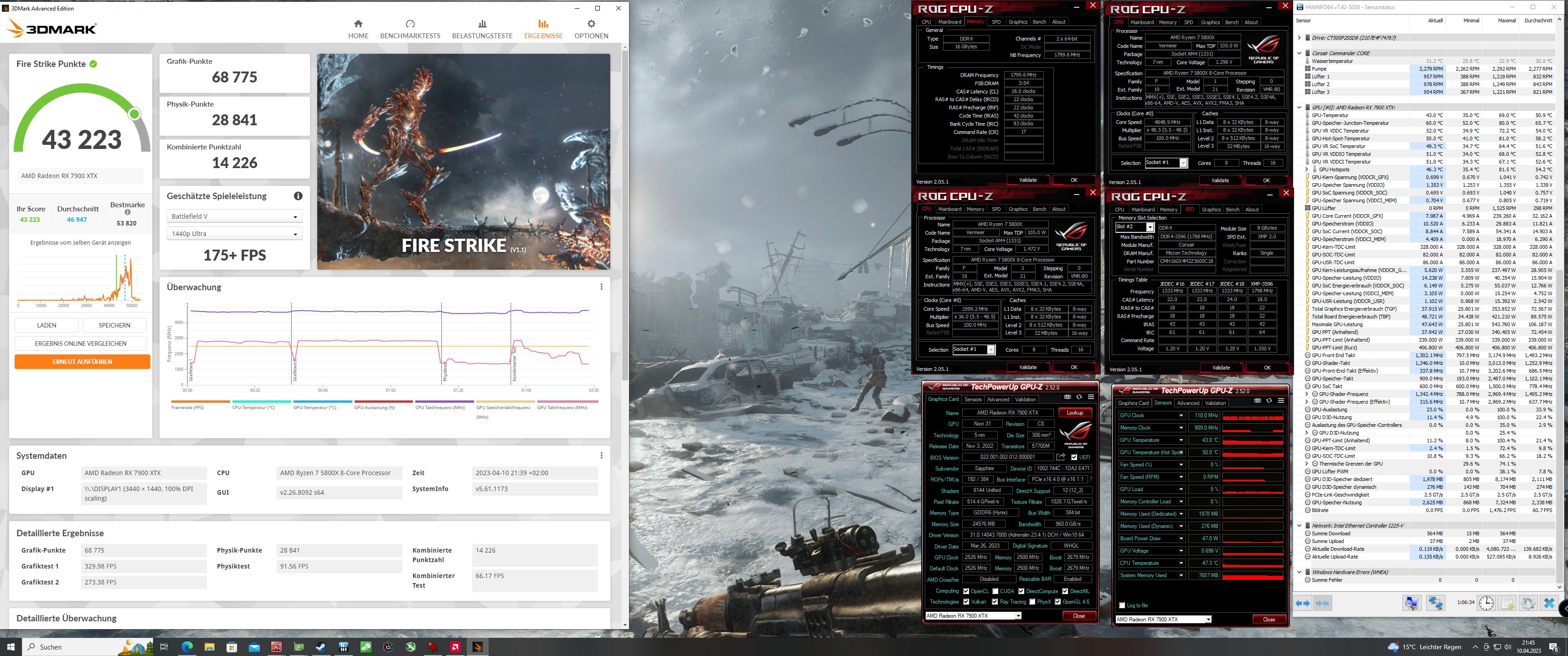Toggle the PhysX checkbox in GPU-Z
The width and height of the screenshot is (1568, 656).
(x=1032, y=602)
